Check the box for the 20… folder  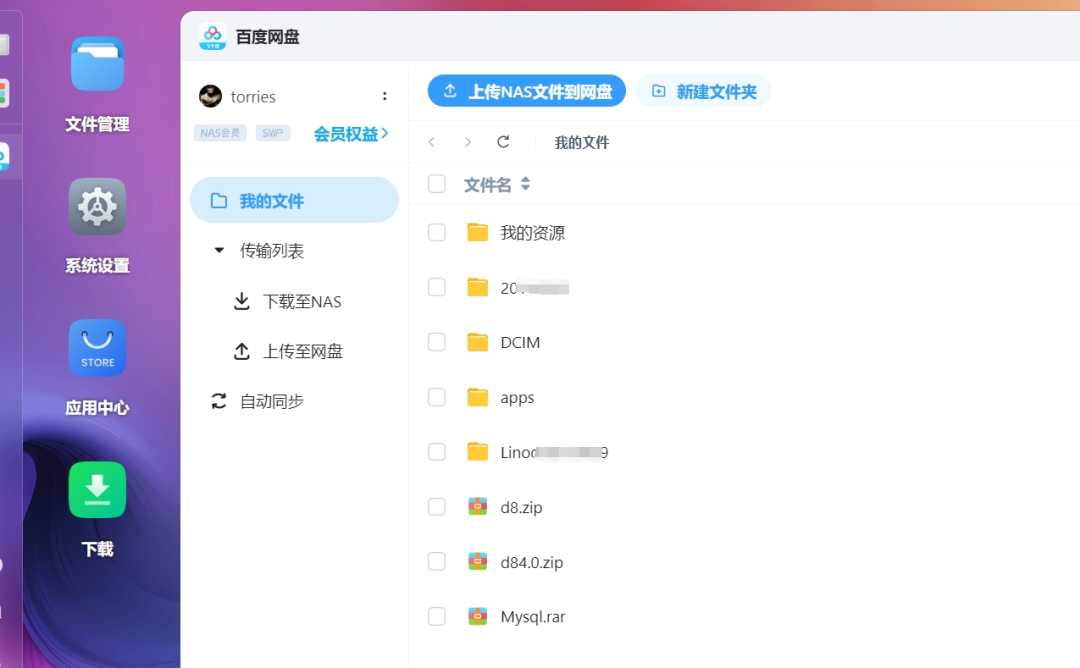click(437, 287)
